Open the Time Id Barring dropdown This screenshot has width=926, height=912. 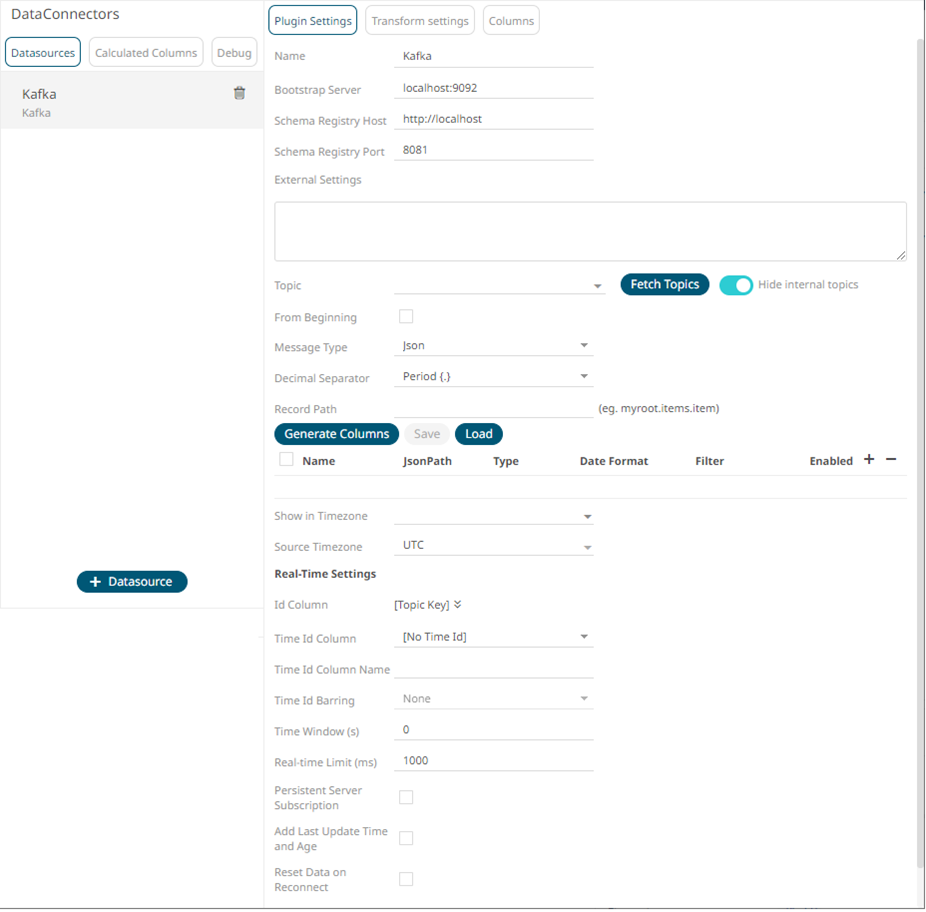click(494, 699)
